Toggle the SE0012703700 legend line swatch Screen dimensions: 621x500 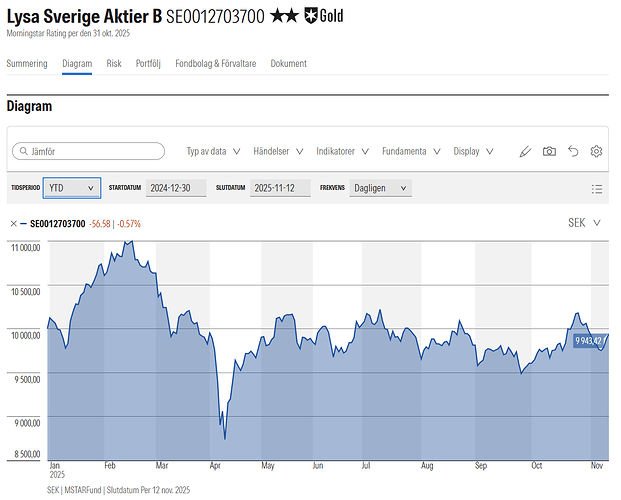(x=24, y=224)
